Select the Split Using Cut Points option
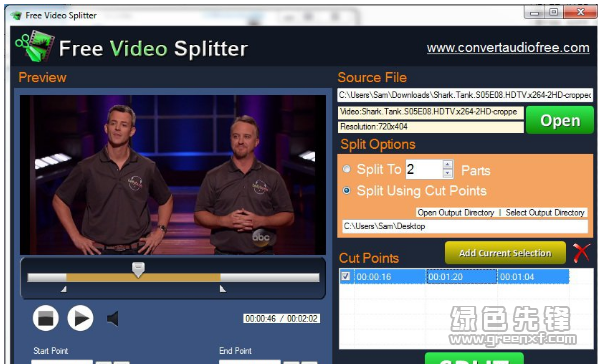Image resolution: width=598 pixels, height=364 pixels. pyautogui.click(x=347, y=190)
